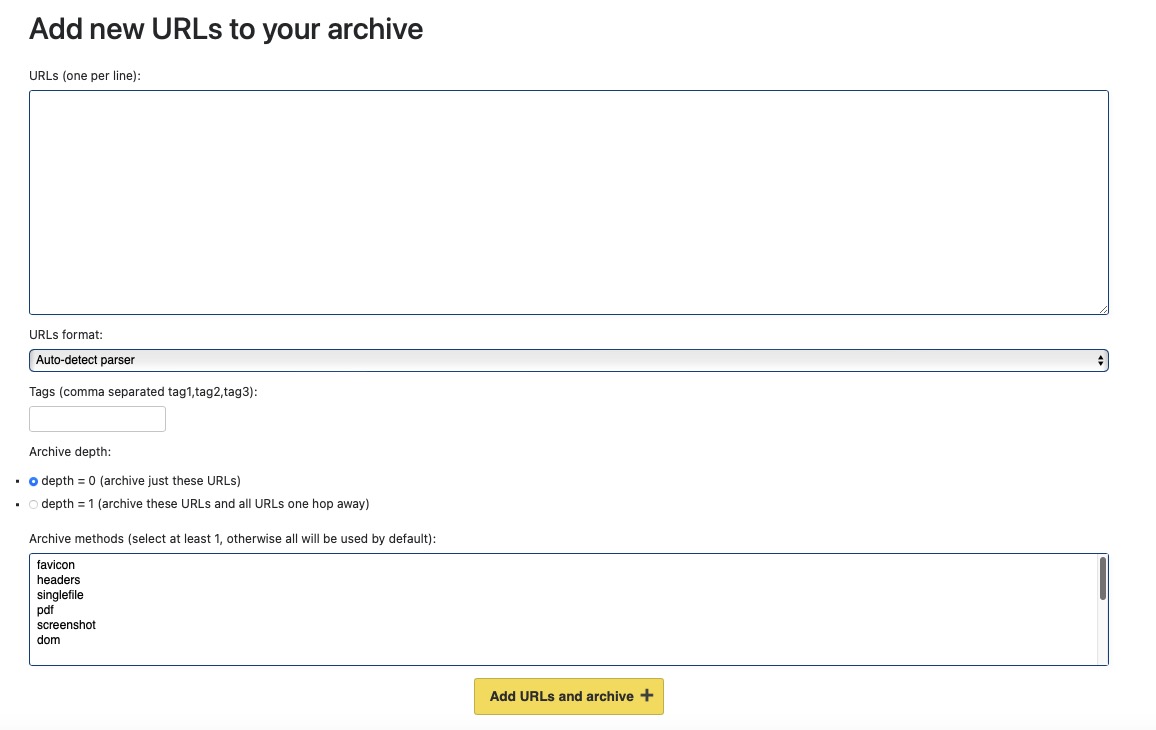
Task: Choose the screenshot archive method
Action: (x=66, y=625)
